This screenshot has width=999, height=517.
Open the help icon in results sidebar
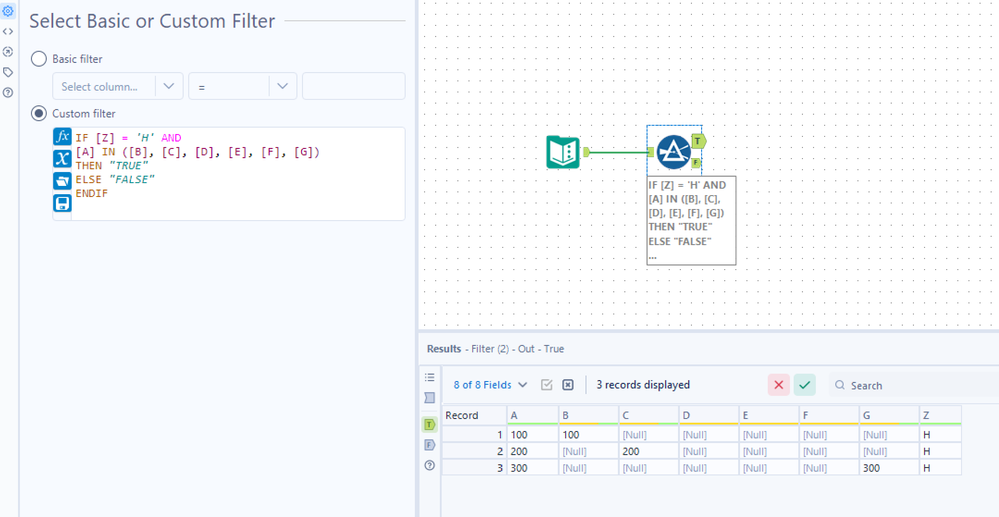(x=429, y=465)
